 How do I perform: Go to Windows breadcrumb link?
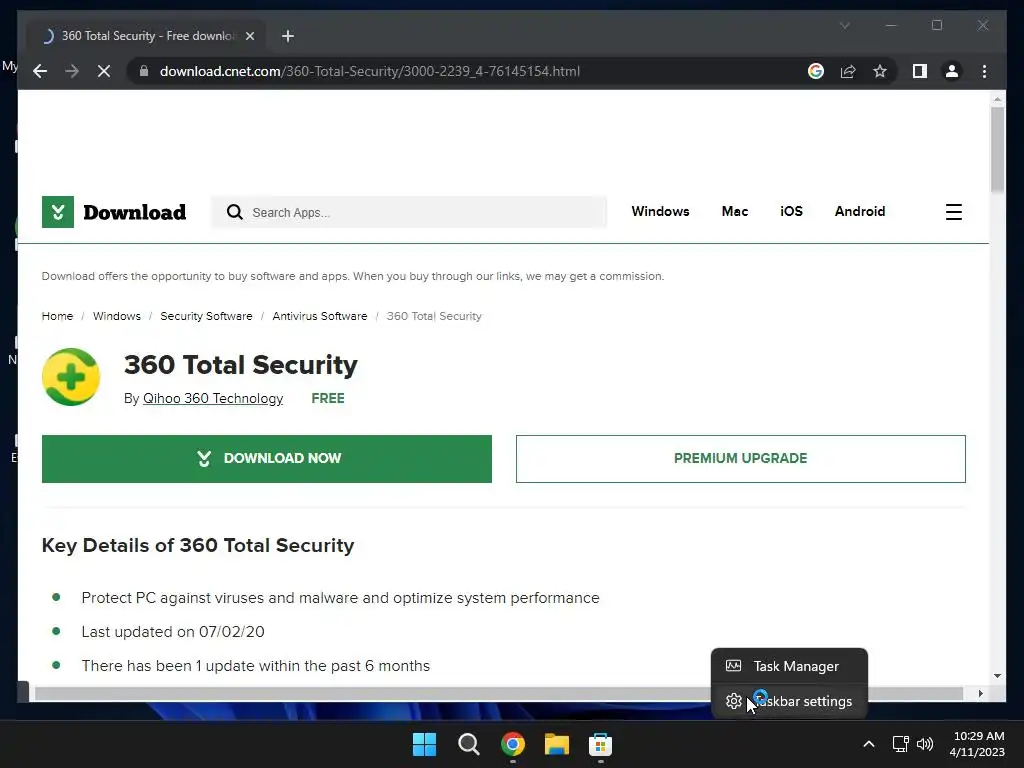117,316
